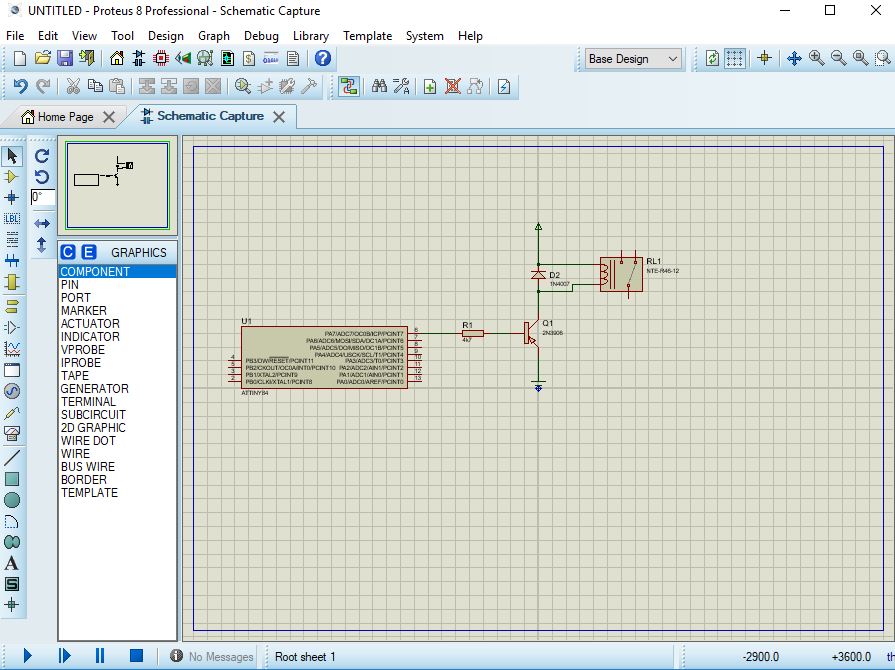Click the Undo arrow icon
Image resolution: width=895 pixels, height=670 pixels.
click(x=20, y=87)
